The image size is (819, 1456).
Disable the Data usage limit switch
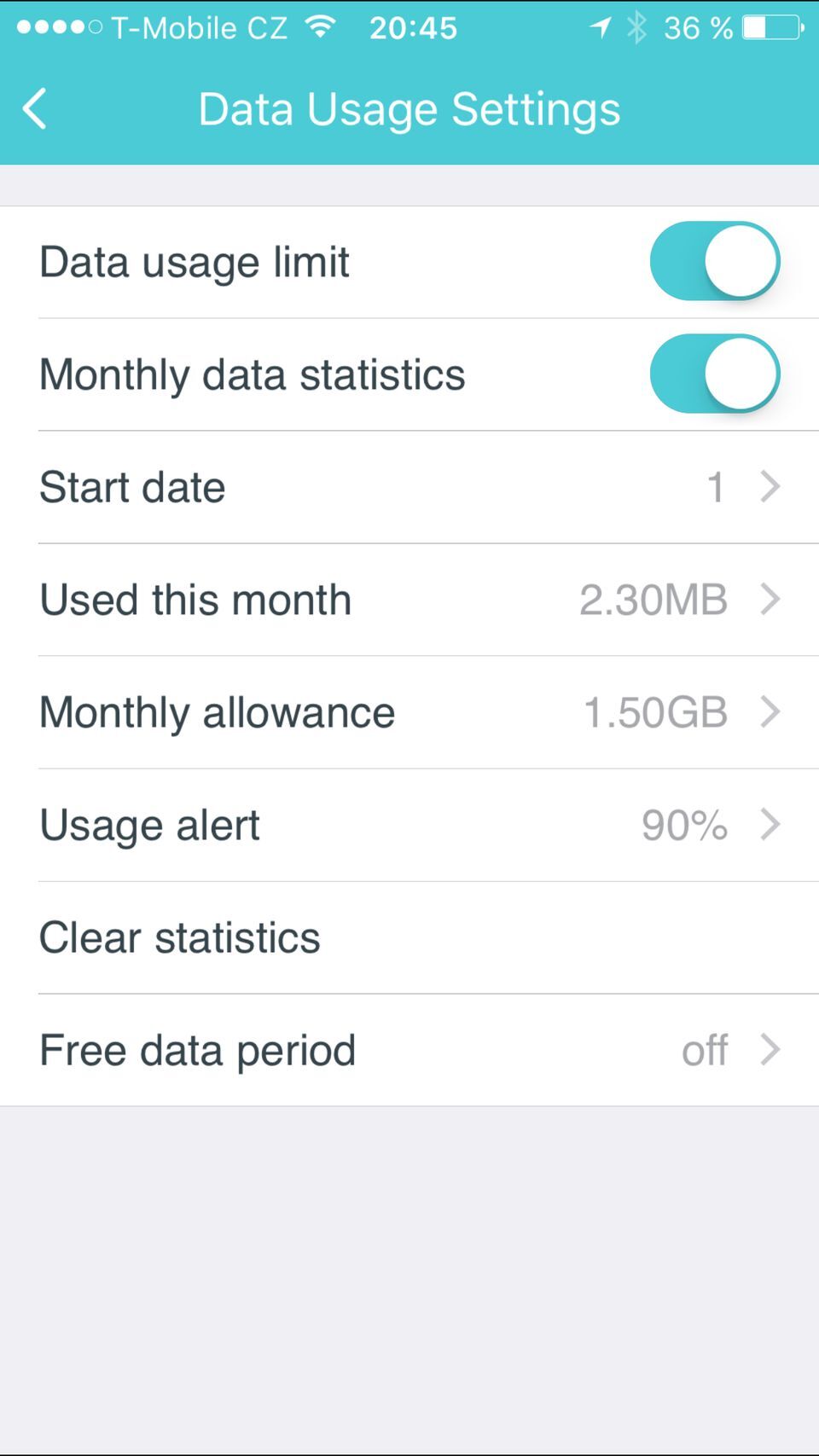pyautogui.click(x=715, y=261)
